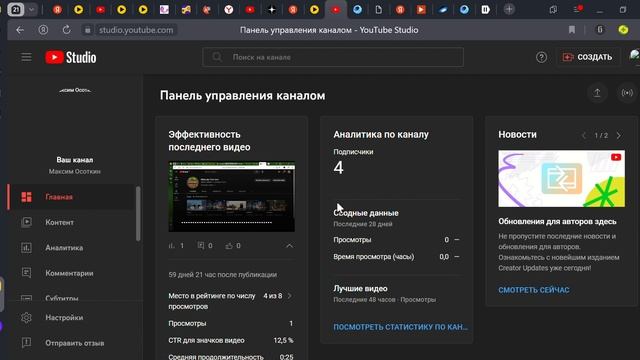Viewport: 640px width, 360px height.
Task: Expand the tab group dropdown arrow
Action: [x=31, y=9]
